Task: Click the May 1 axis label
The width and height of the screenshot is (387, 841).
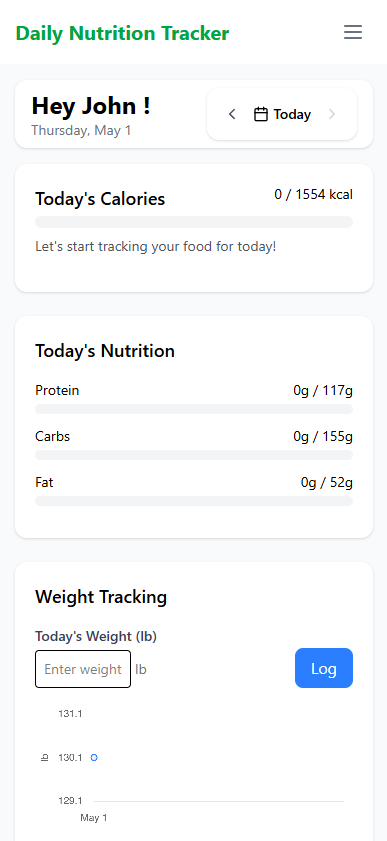Action: coord(94,818)
